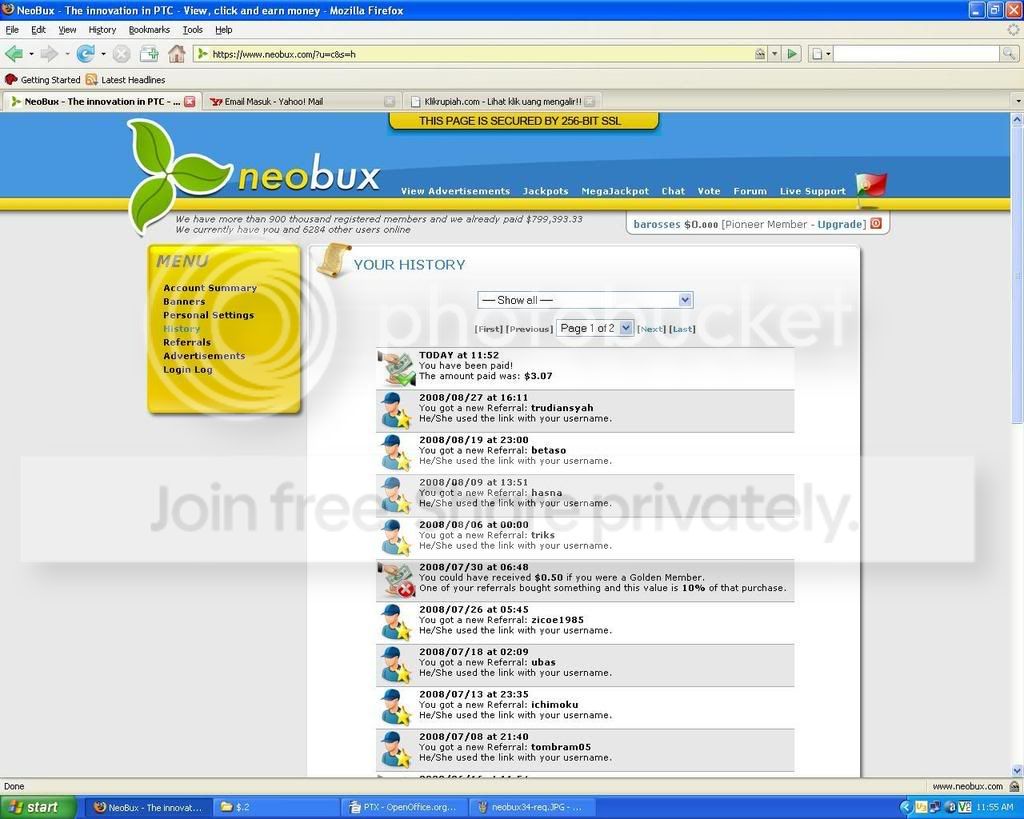Open the address bar history dropdown
Image resolution: width=1024 pixels, height=819 pixels.
[775, 54]
